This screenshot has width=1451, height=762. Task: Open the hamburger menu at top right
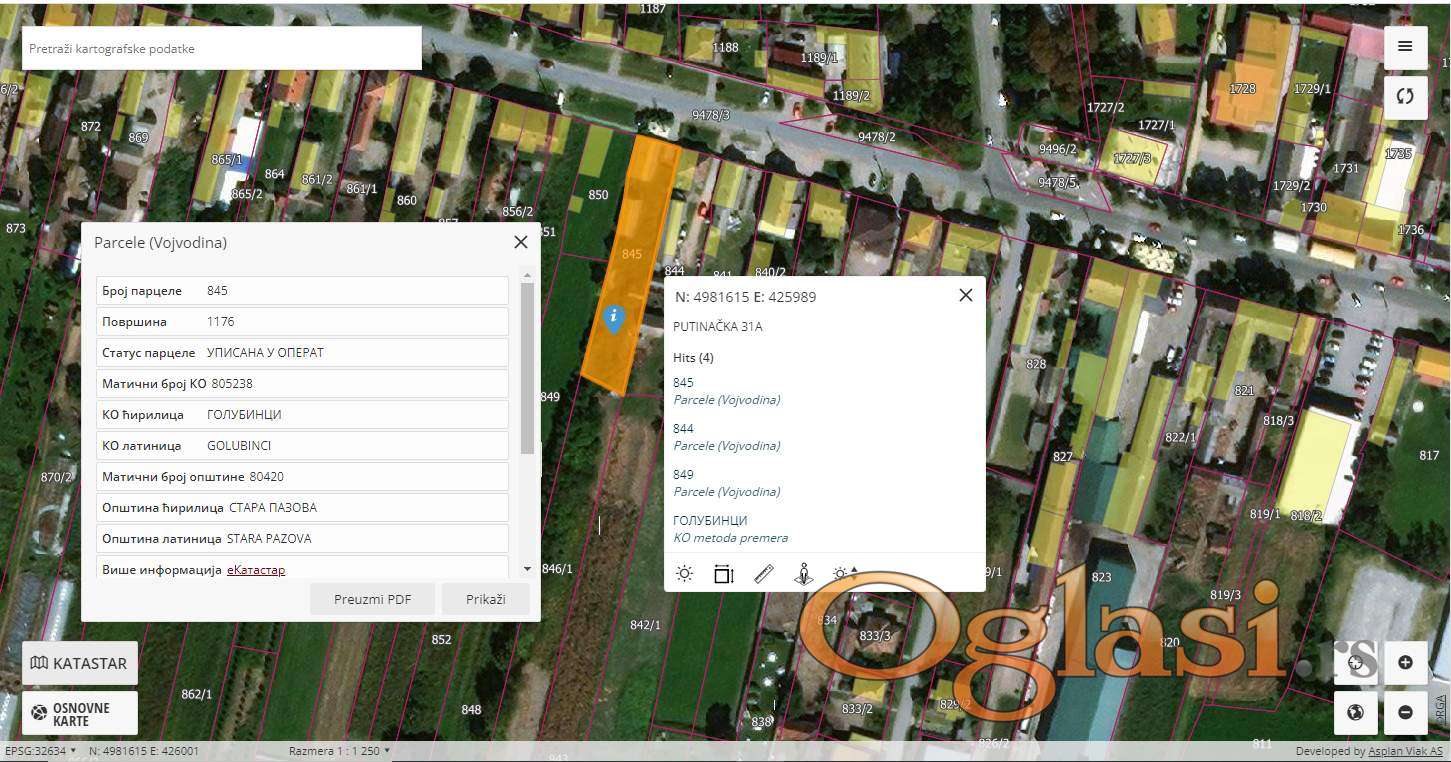(1405, 46)
